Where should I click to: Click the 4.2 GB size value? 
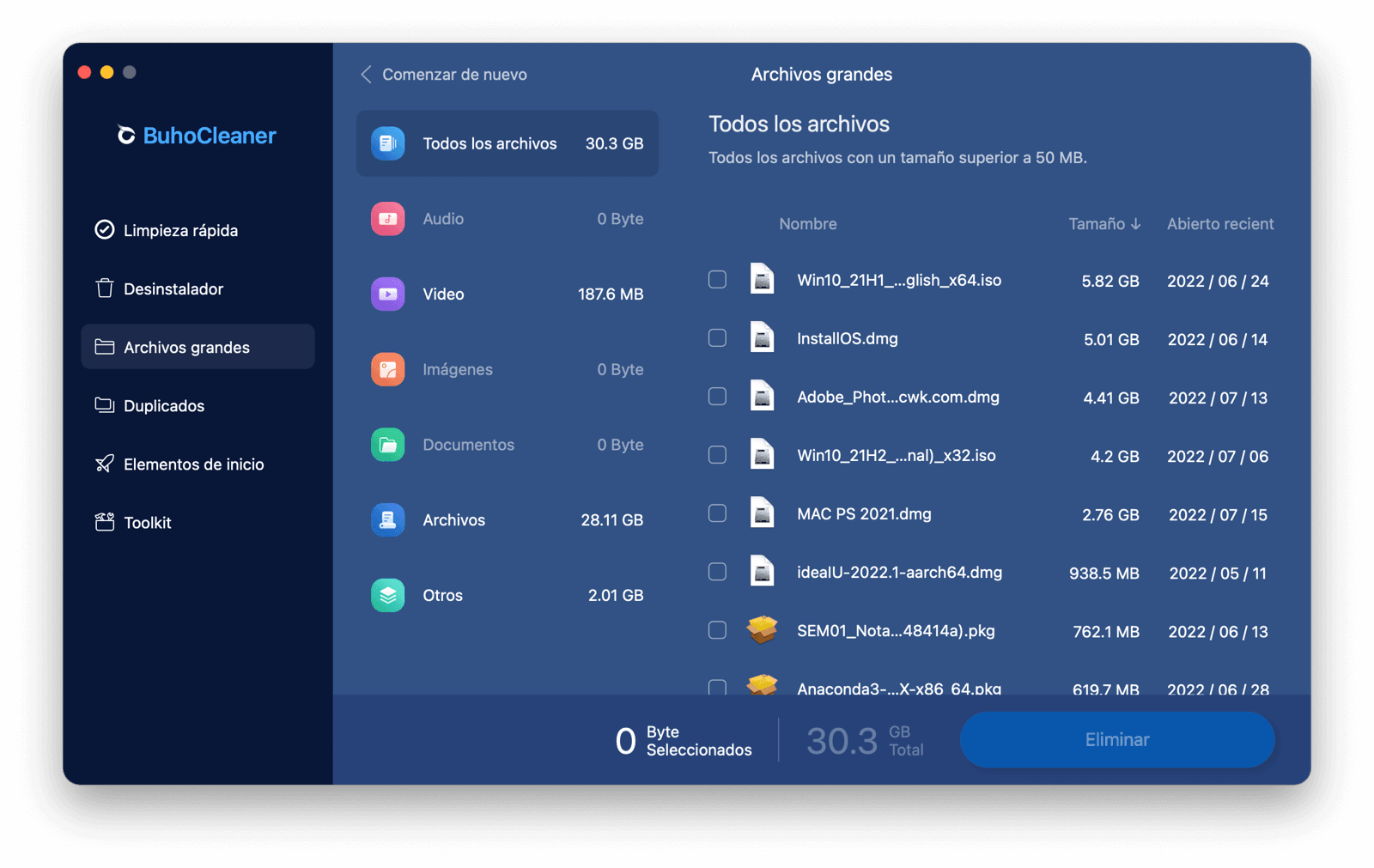[x=1115, y=456]
